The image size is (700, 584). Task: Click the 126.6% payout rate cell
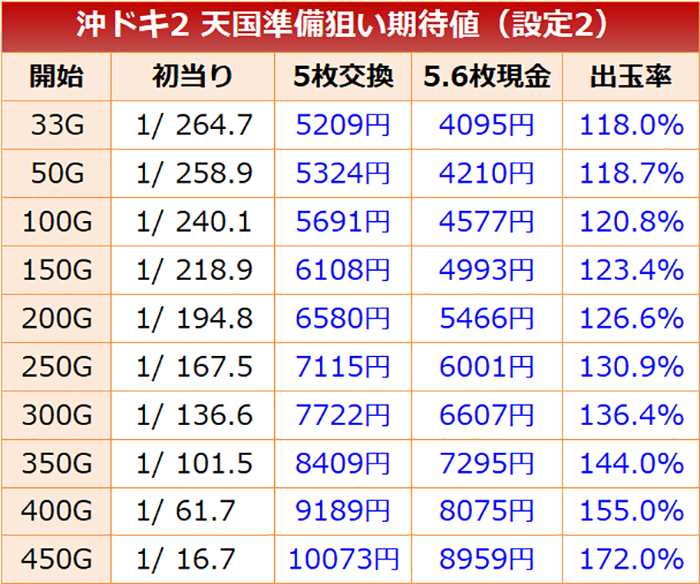tap(630, 317)
